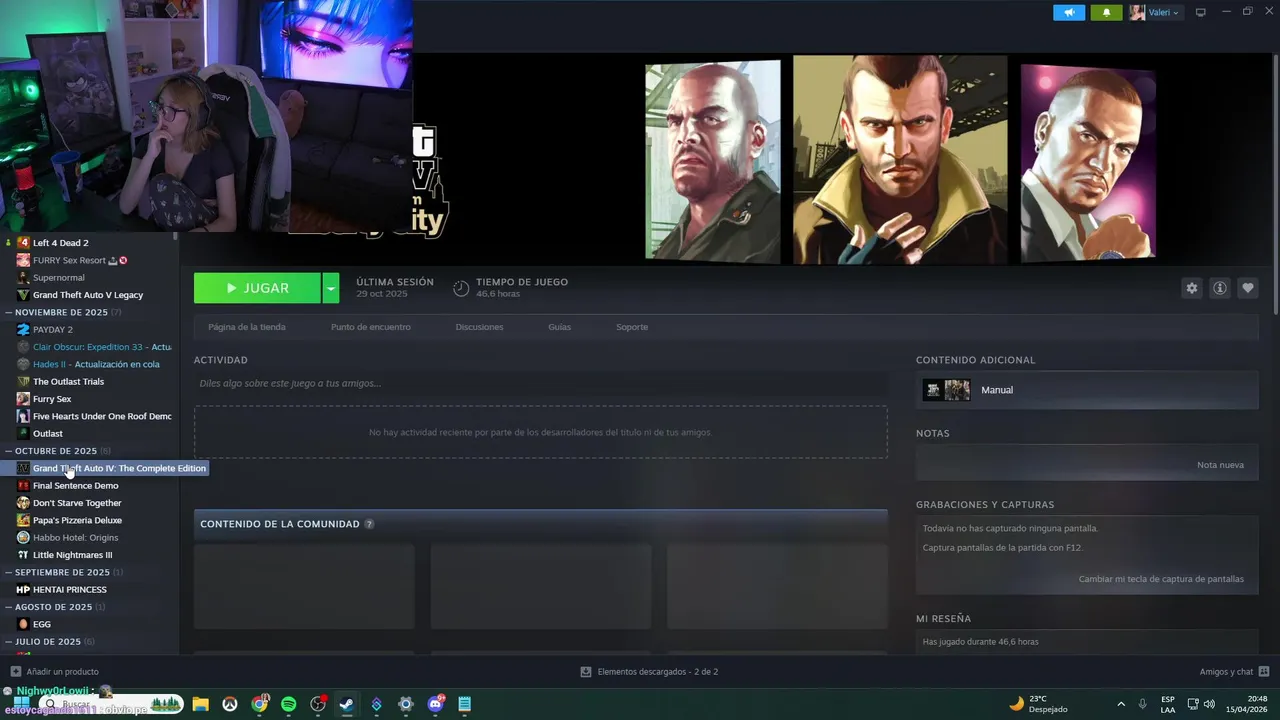Open Discord from taskbar
1280x720 pixels.
click(435, 704)
